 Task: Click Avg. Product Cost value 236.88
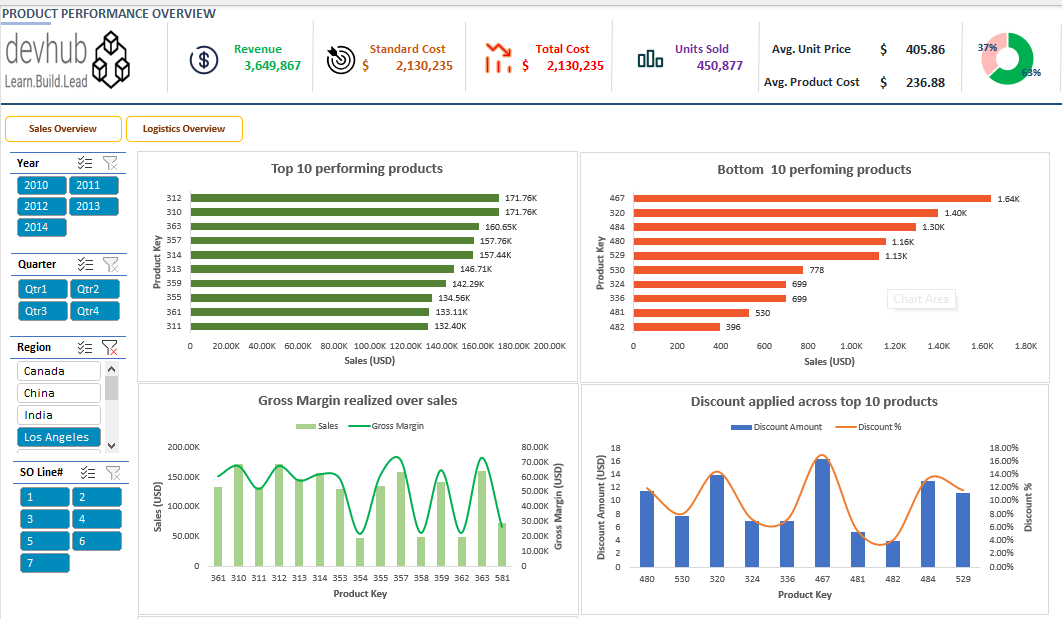click(925, 83)
